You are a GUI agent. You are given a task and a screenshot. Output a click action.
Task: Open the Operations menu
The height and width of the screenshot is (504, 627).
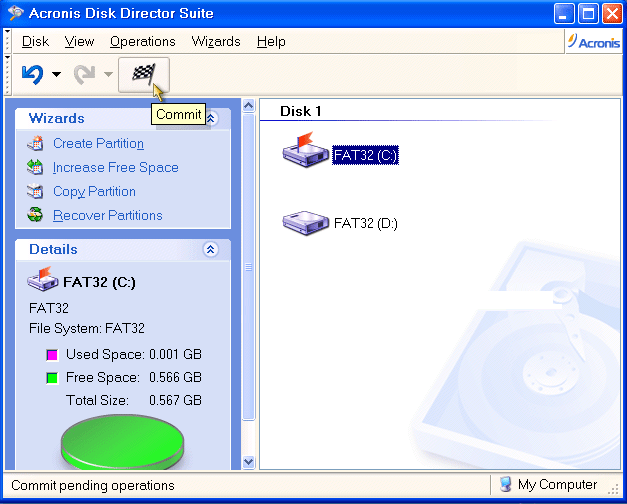click(x=142, y=41)
